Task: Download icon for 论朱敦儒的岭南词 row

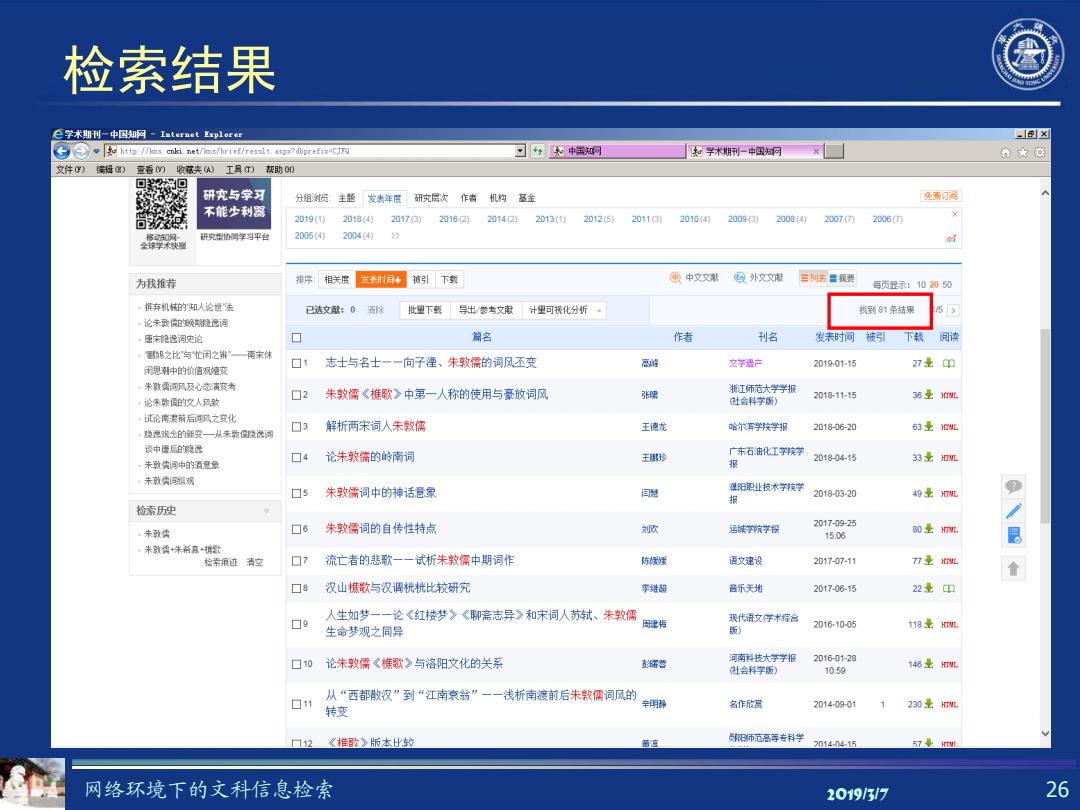Action: pyautogui.click(x=928, y=457)
